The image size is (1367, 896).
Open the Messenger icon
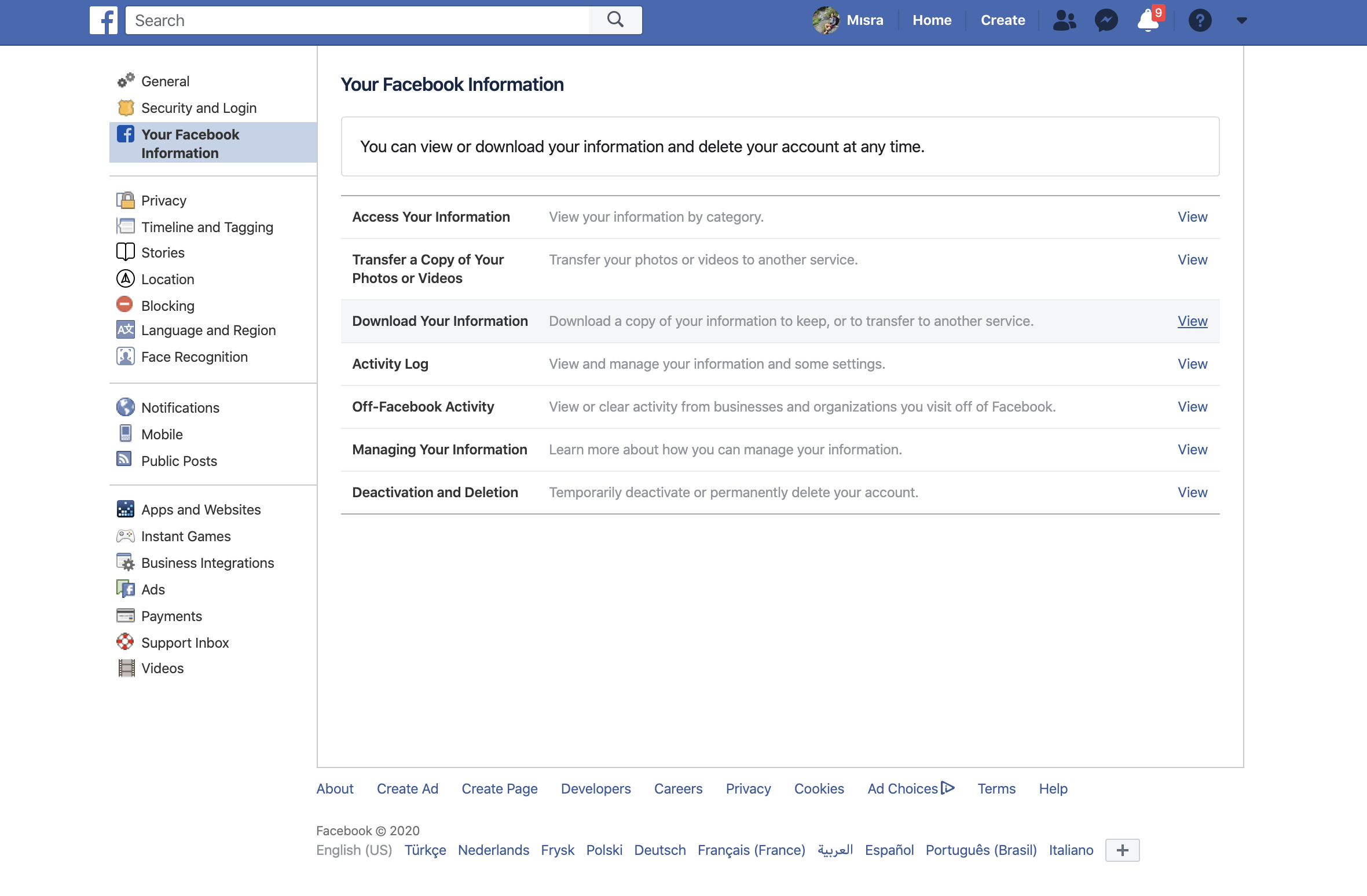[x=1106, y=20]
